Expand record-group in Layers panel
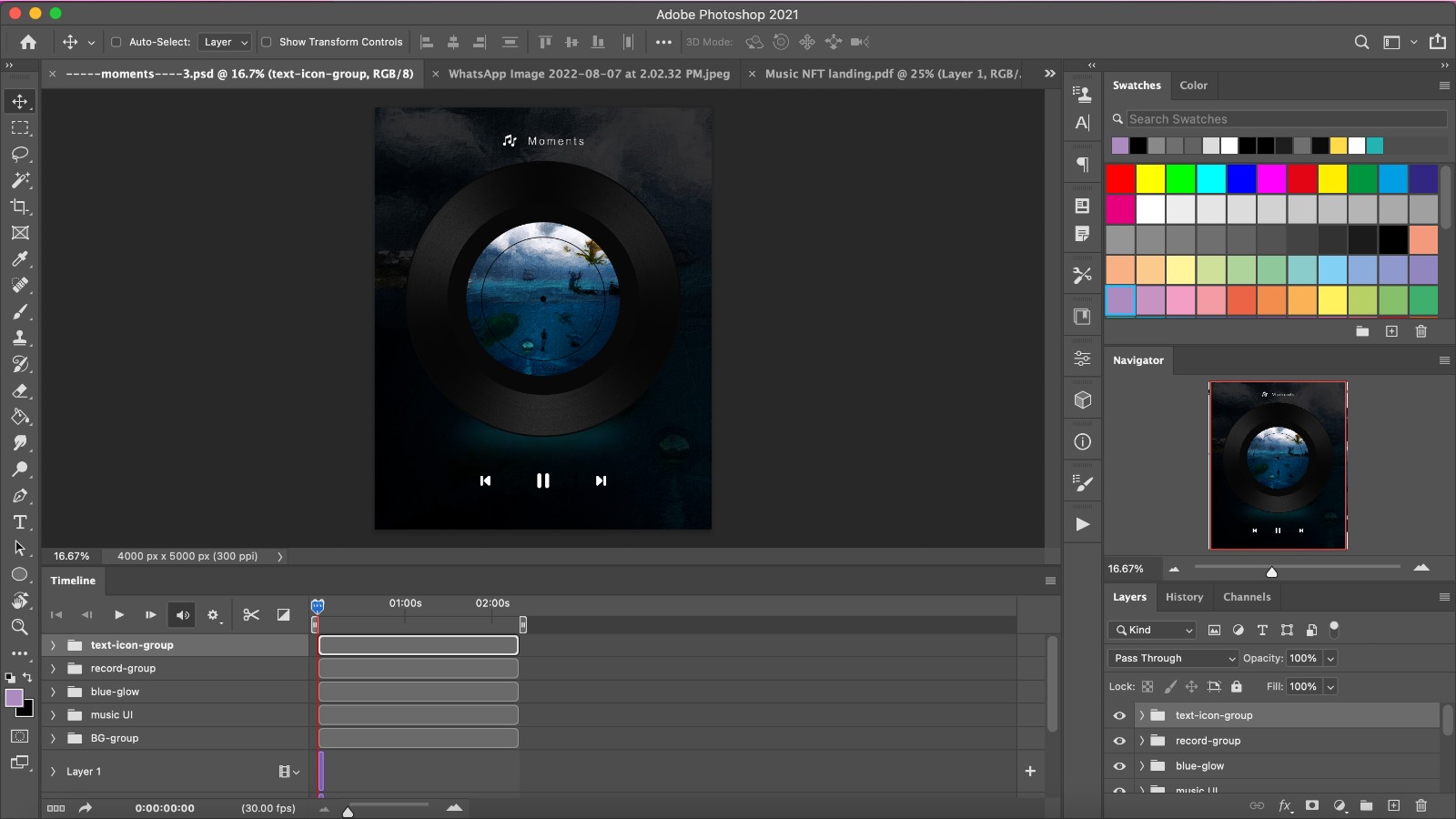The image size is (1456, 819). (1141, 741)
